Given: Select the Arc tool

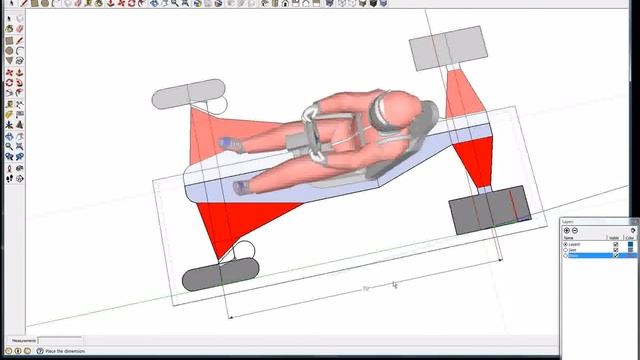Looking at the screenshot, I should point(20,51).
